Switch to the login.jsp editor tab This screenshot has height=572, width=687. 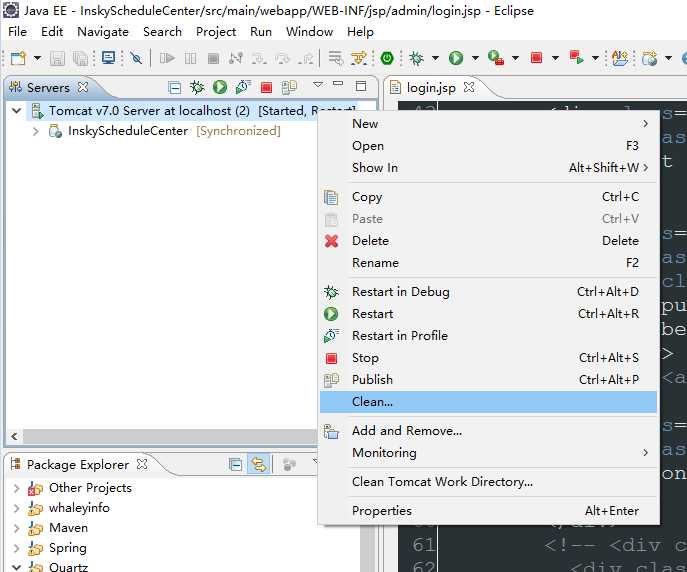click(x=431, y=88)
